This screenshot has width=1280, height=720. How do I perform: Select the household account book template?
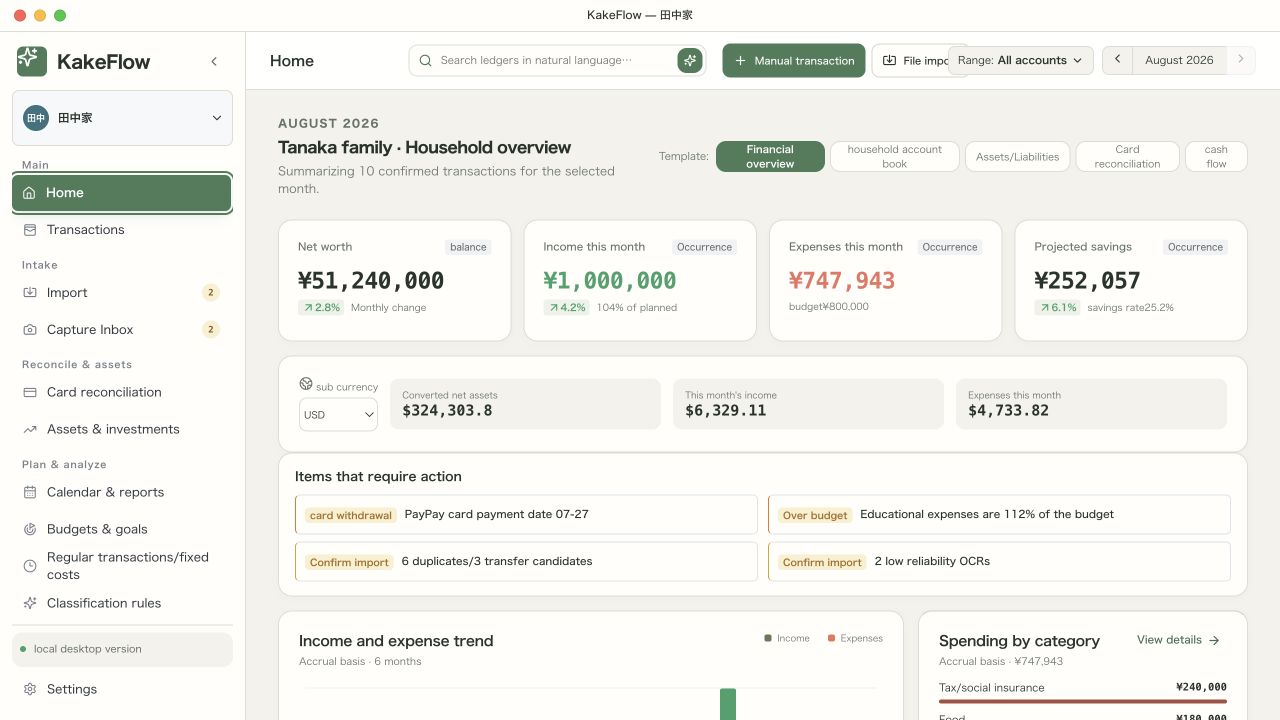pyautogui.click(x=895, y=157)
